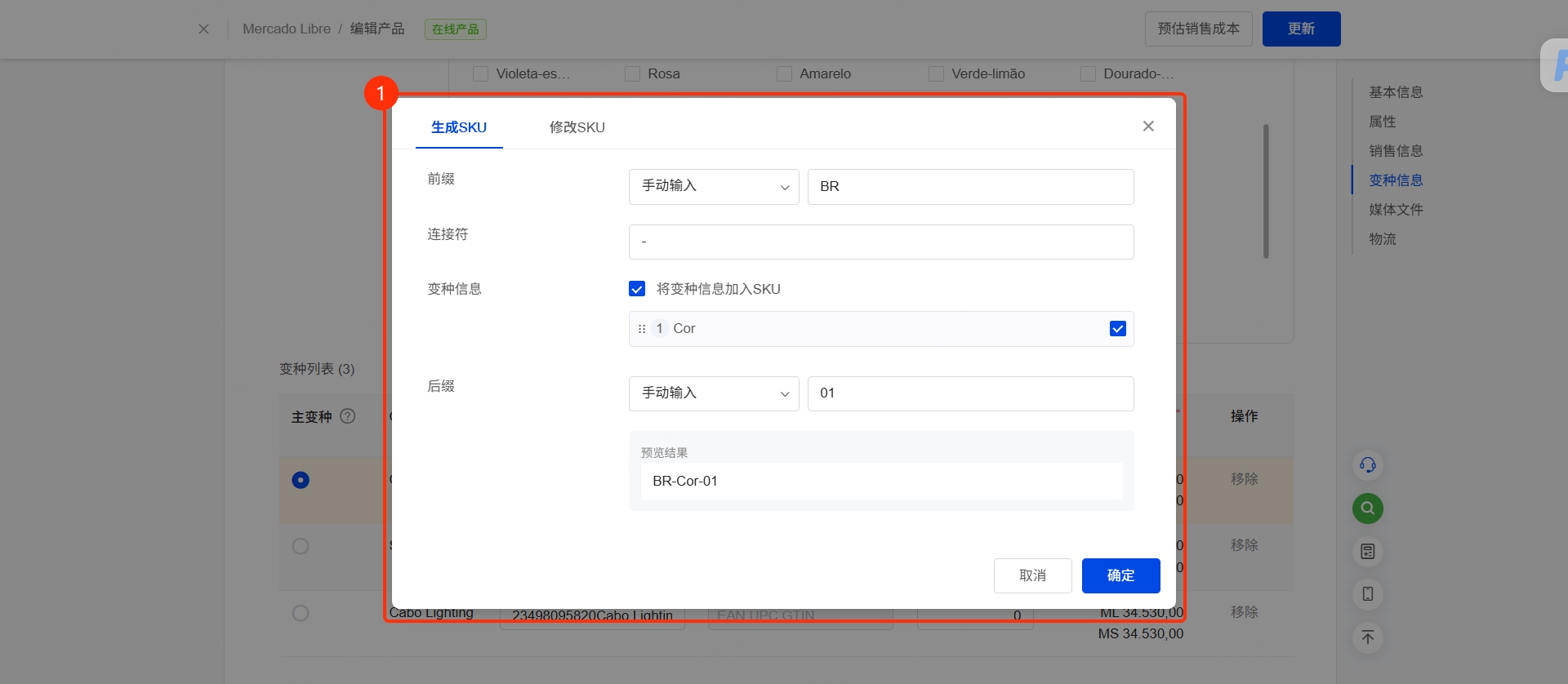Click the green search icon
The width and height of the screenshot is (1568, 684).
tap(1368, 509)
